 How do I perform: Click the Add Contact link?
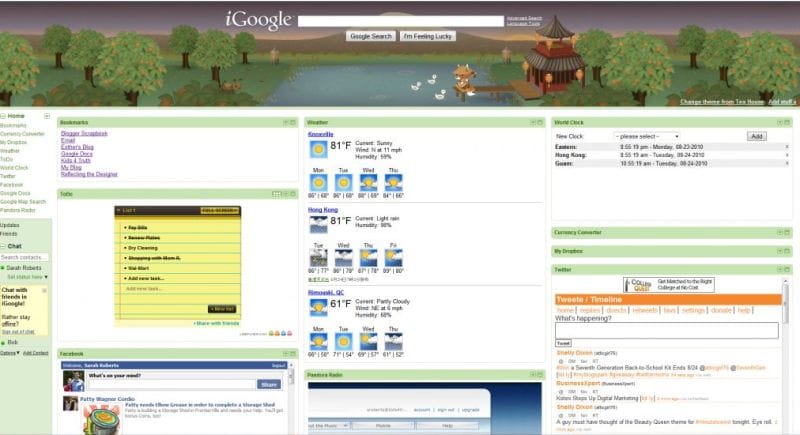point(35,353)
